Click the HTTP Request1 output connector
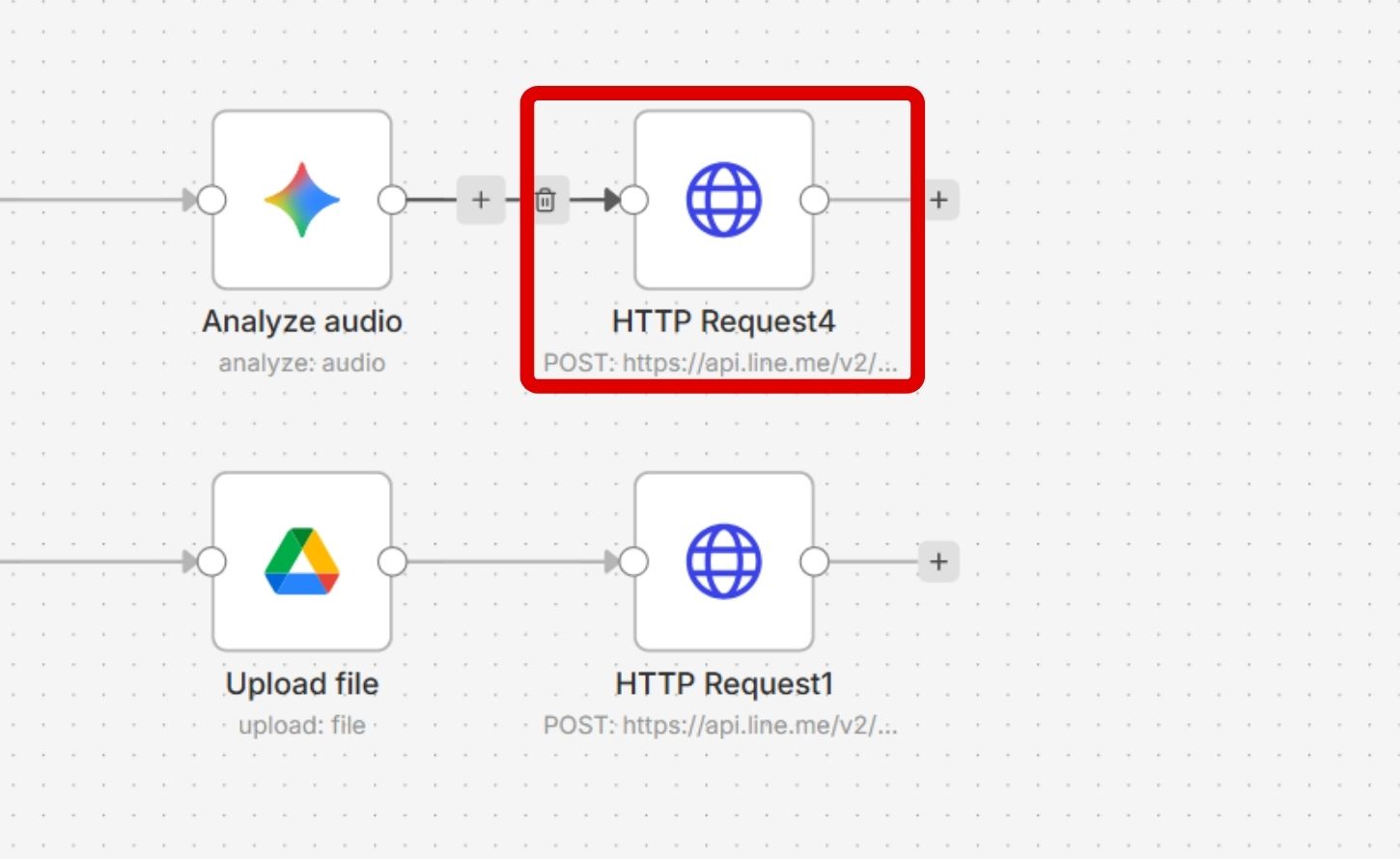Image resolution: width=1400 pixels, height=859 pixels. 814,561
